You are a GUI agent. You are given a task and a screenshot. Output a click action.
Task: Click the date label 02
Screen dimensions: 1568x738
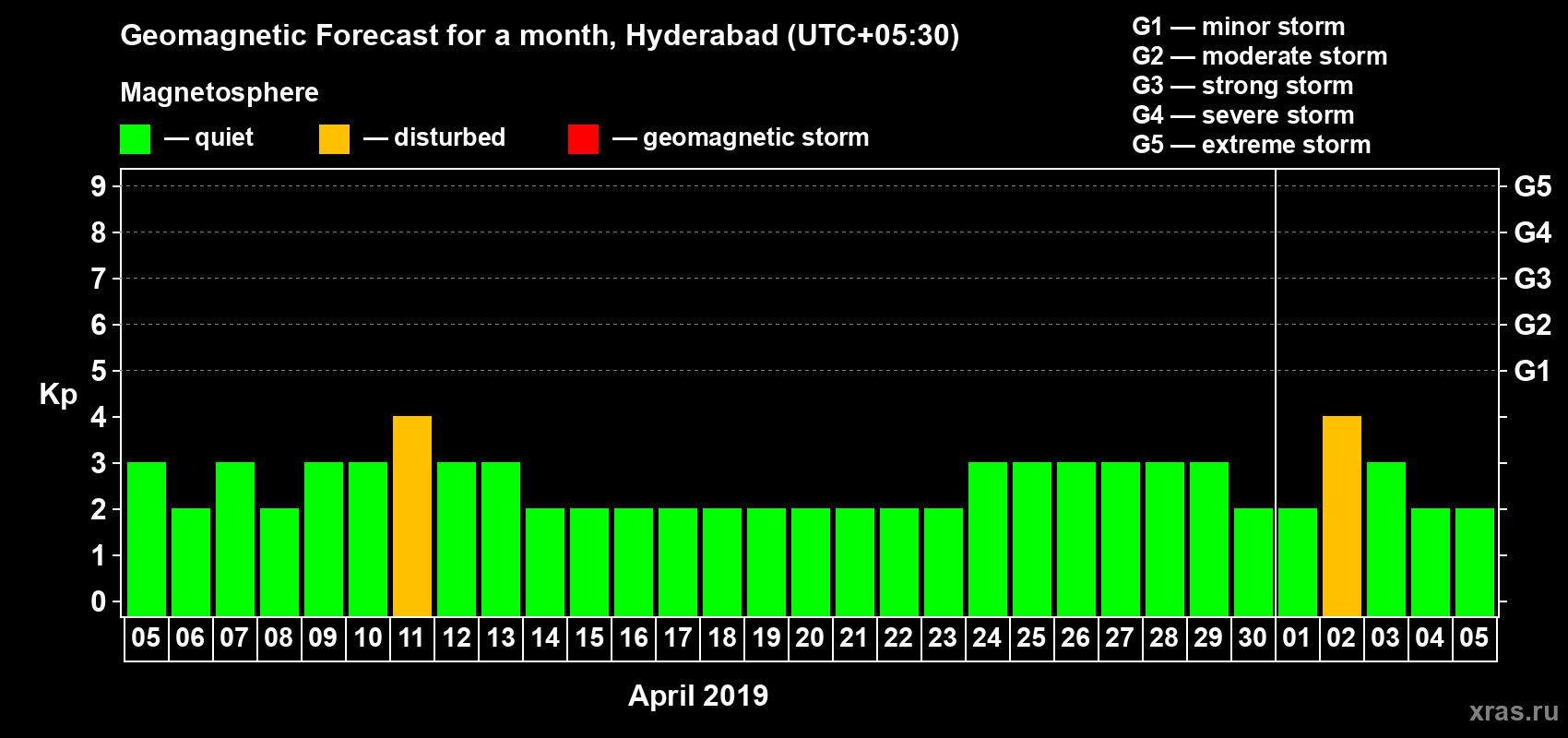pos(1341,637)
